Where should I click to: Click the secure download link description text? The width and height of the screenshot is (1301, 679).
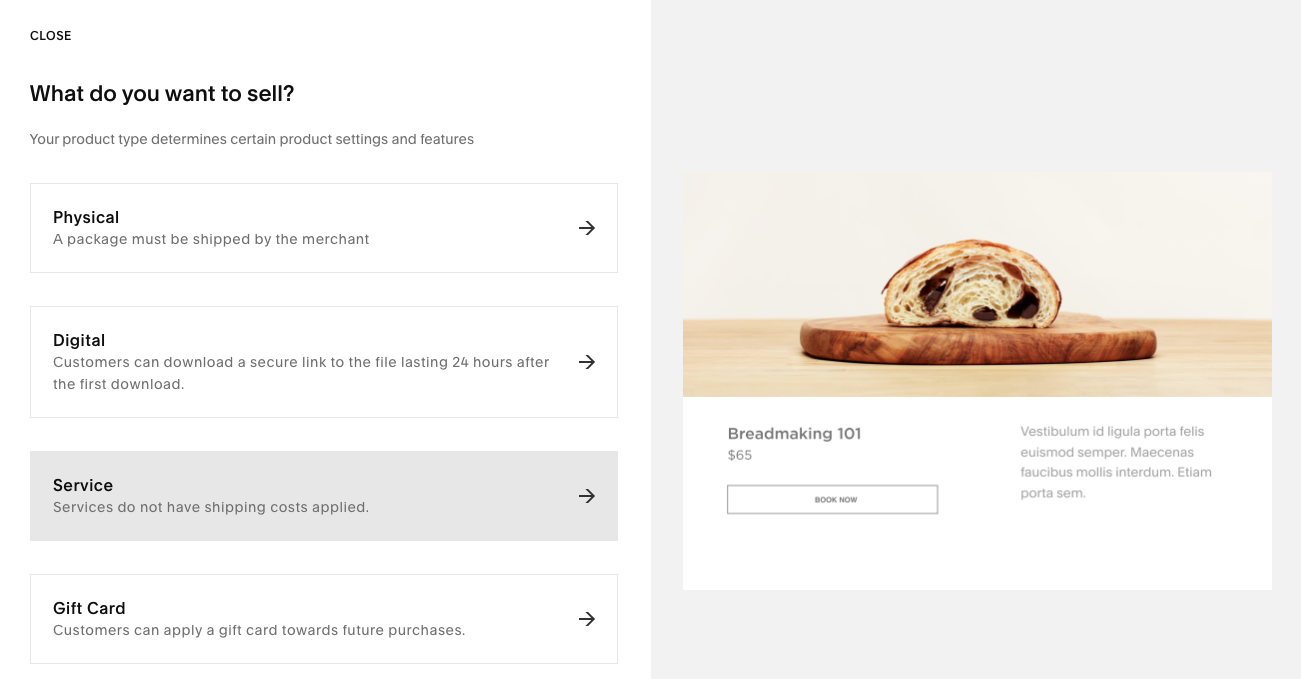[301, 373]
